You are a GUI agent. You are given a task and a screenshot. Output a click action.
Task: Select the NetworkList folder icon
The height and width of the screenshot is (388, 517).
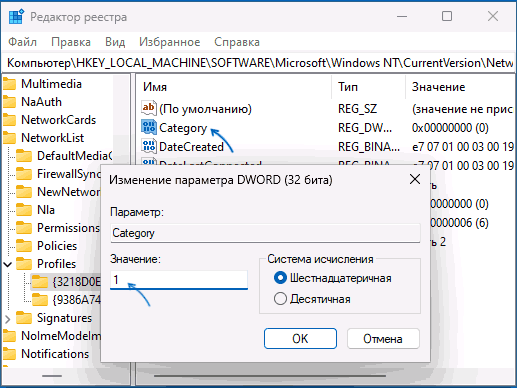(10, 138)
